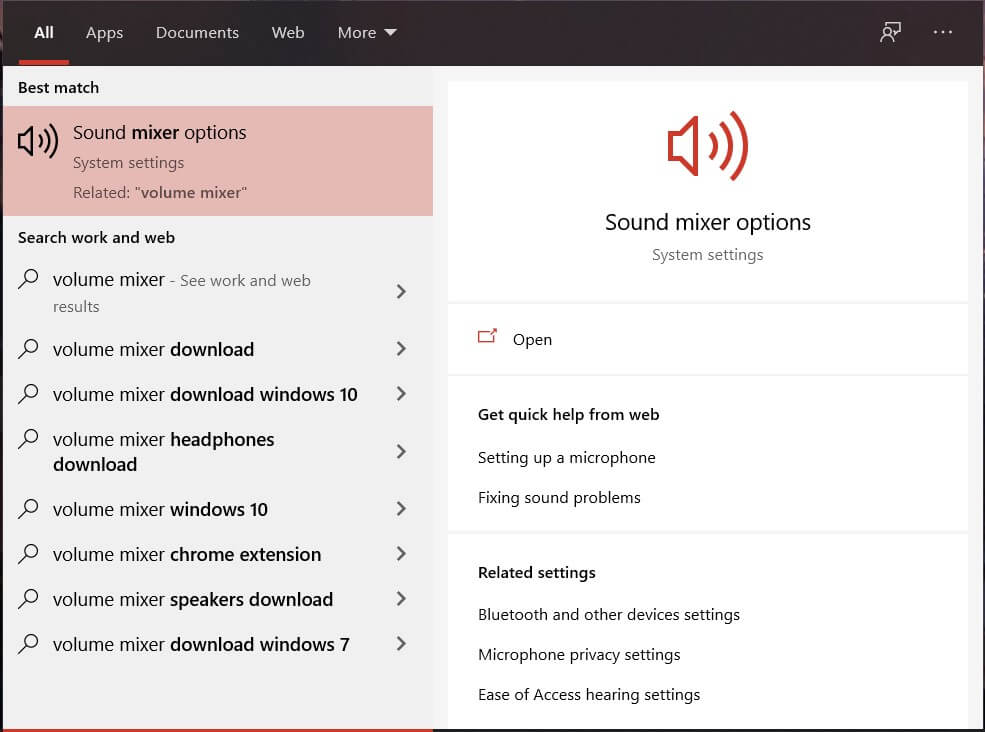Click the Open launch icon
This screenshot has width=985, height=732.
[487, 337]
